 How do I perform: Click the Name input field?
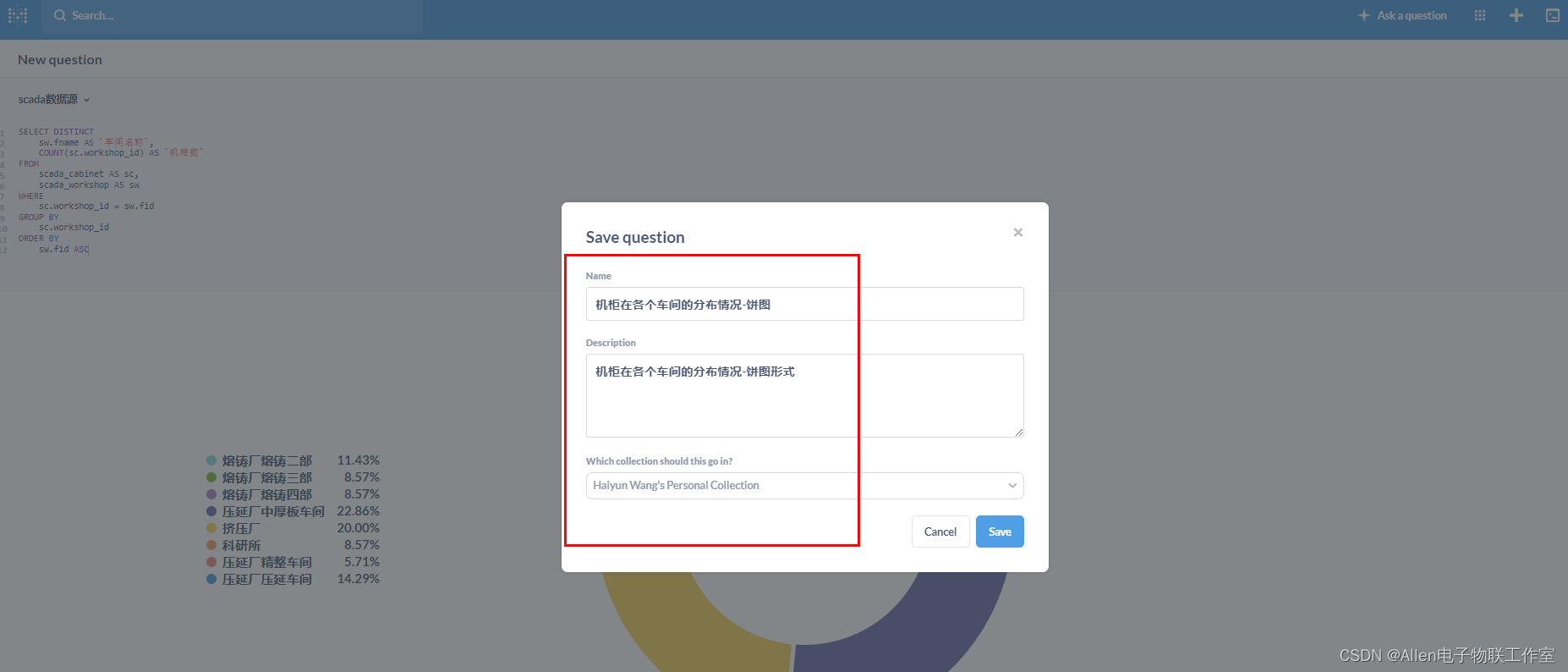(804, 304)
